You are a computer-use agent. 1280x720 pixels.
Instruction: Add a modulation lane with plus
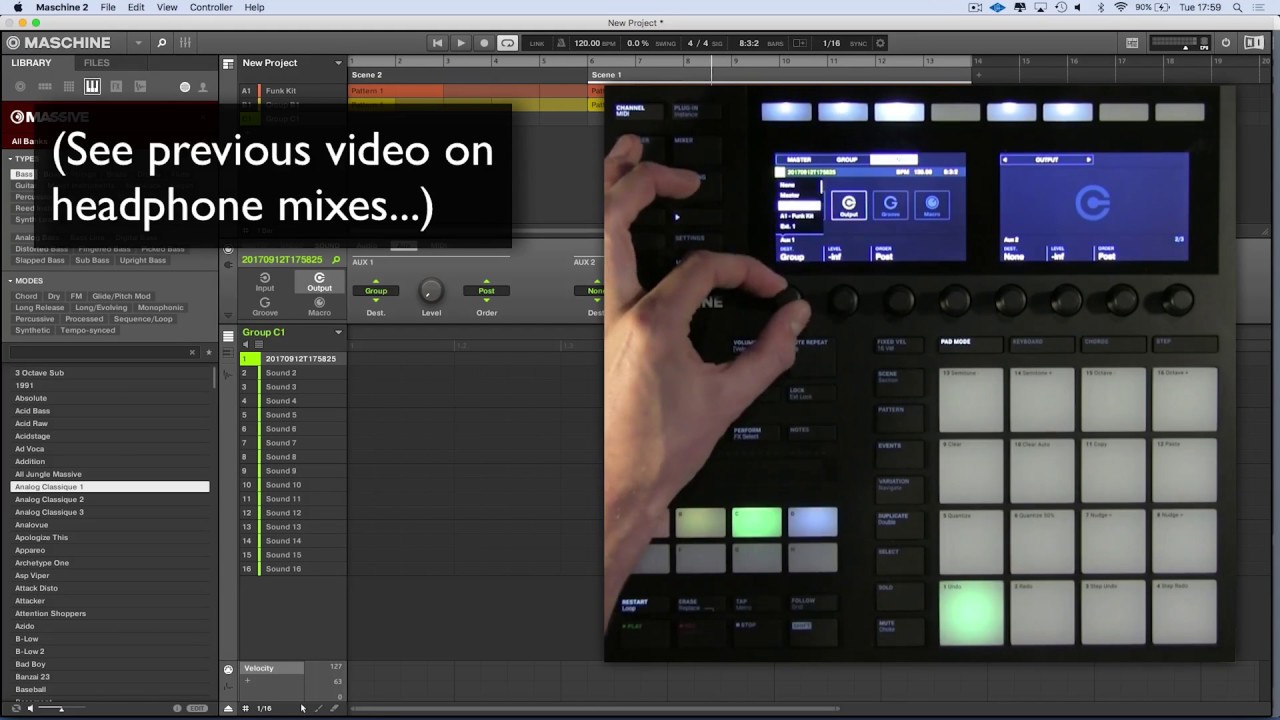(247, 681)
